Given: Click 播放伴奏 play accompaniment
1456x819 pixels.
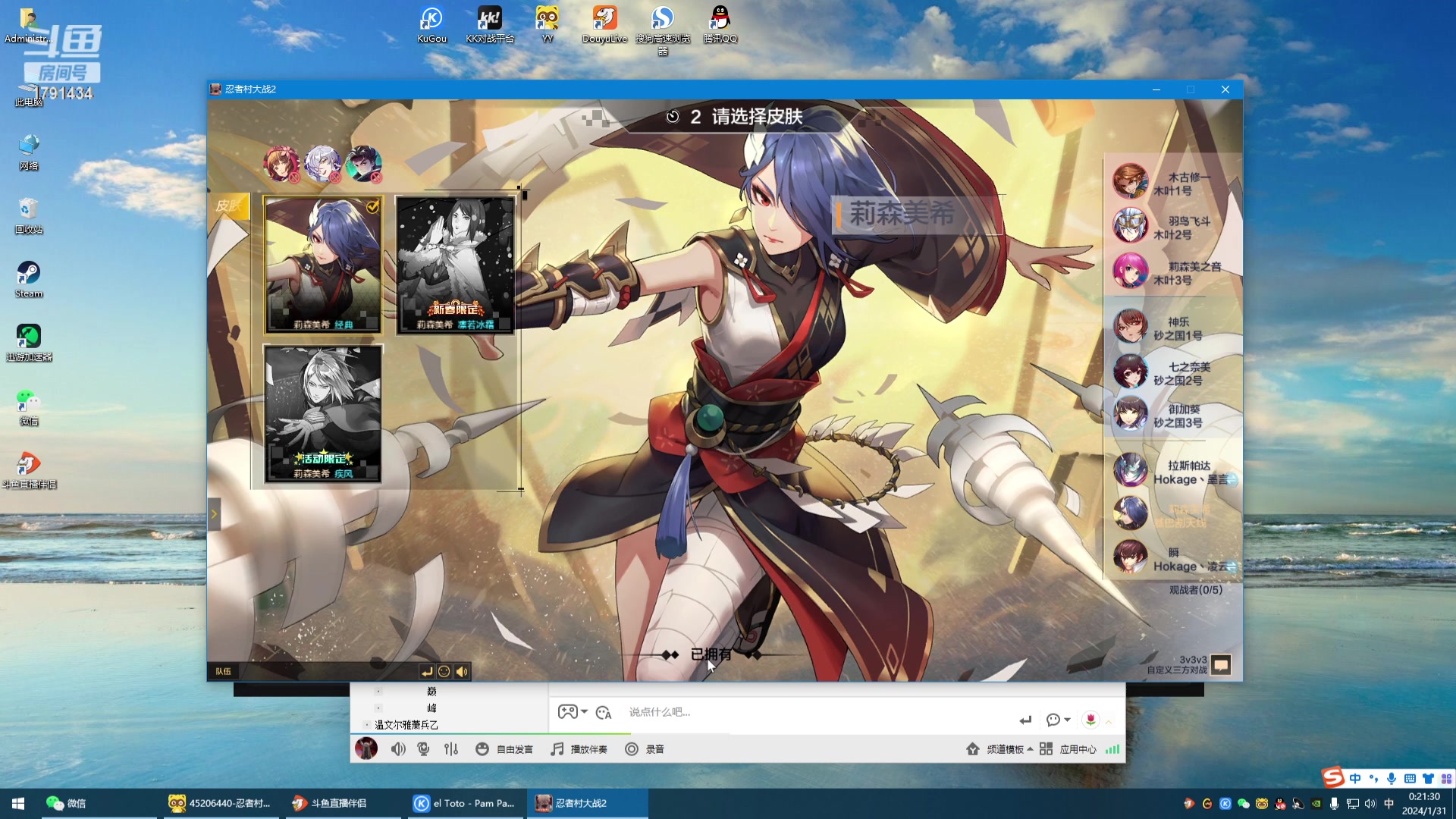Looking at the screenshot, I should [x=579, y=749].
